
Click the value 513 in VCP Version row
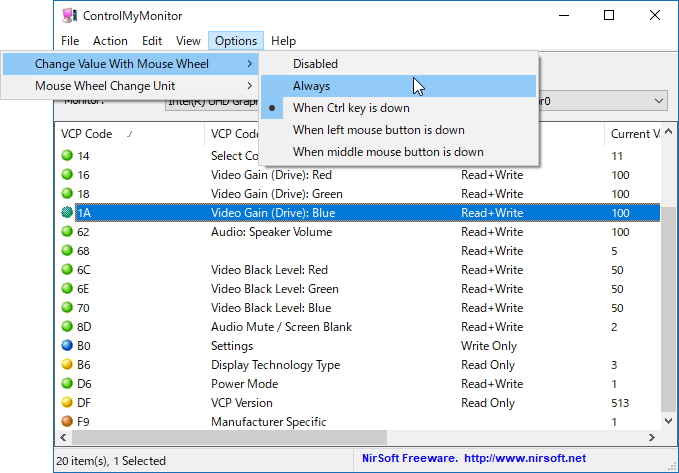tap(620, 403)
